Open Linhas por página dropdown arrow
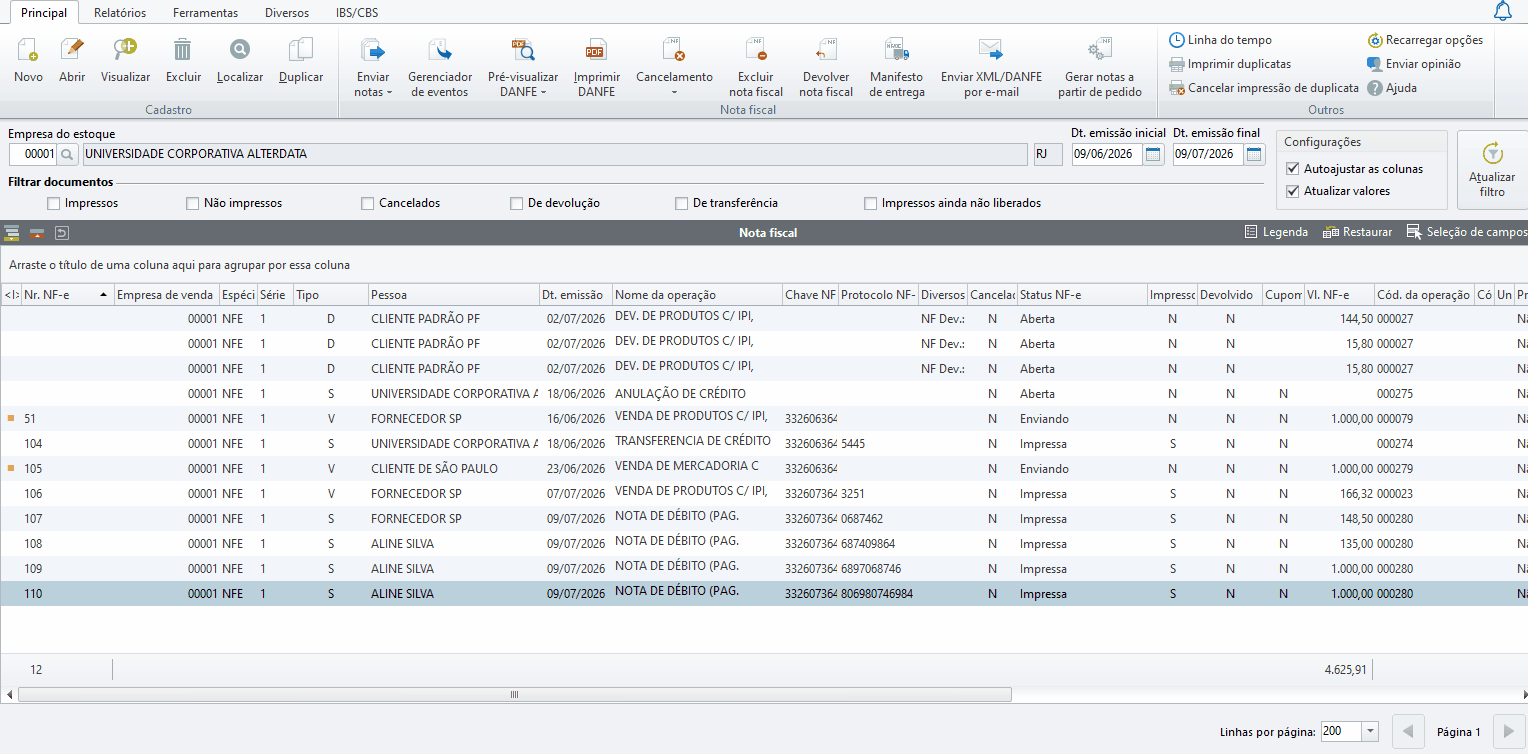1528x754 pixels. click(x=1370, y=731)
